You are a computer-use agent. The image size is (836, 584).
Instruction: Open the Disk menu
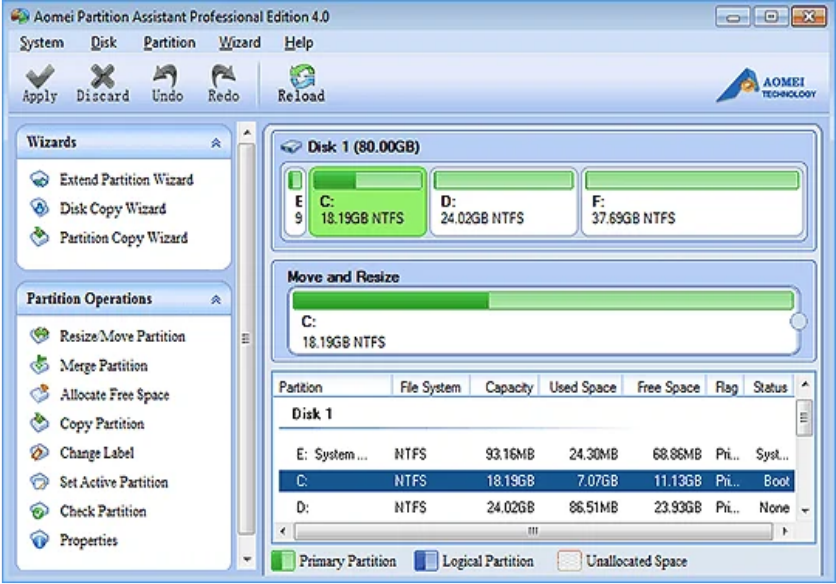[x=103, y=43]
